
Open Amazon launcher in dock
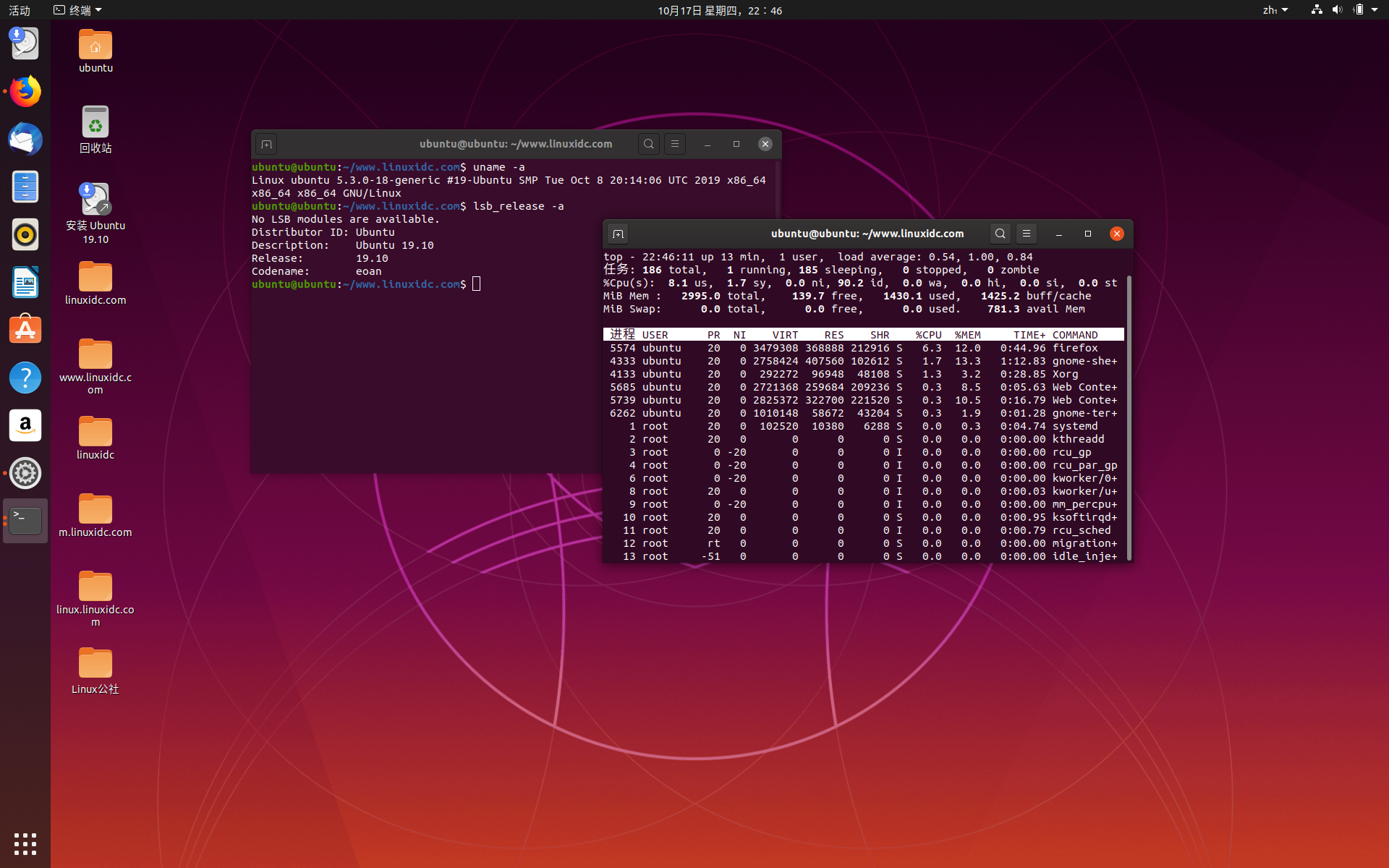click(x=25, y=425)
